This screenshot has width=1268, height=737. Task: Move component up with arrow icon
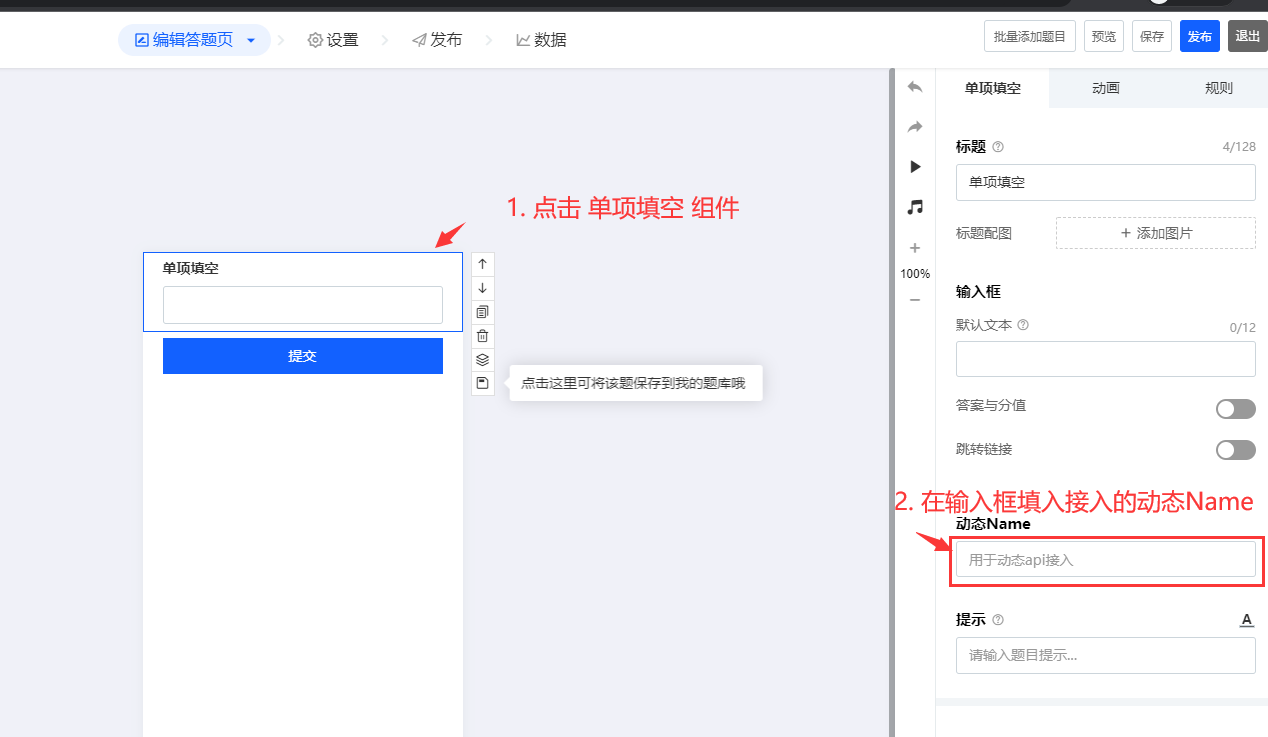(x=482, y=264)
